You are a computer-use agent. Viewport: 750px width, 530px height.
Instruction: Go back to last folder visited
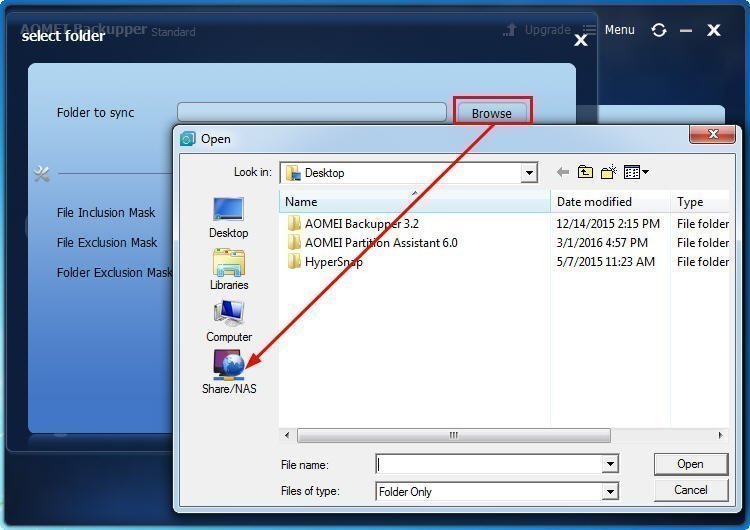tap(563, 172)
